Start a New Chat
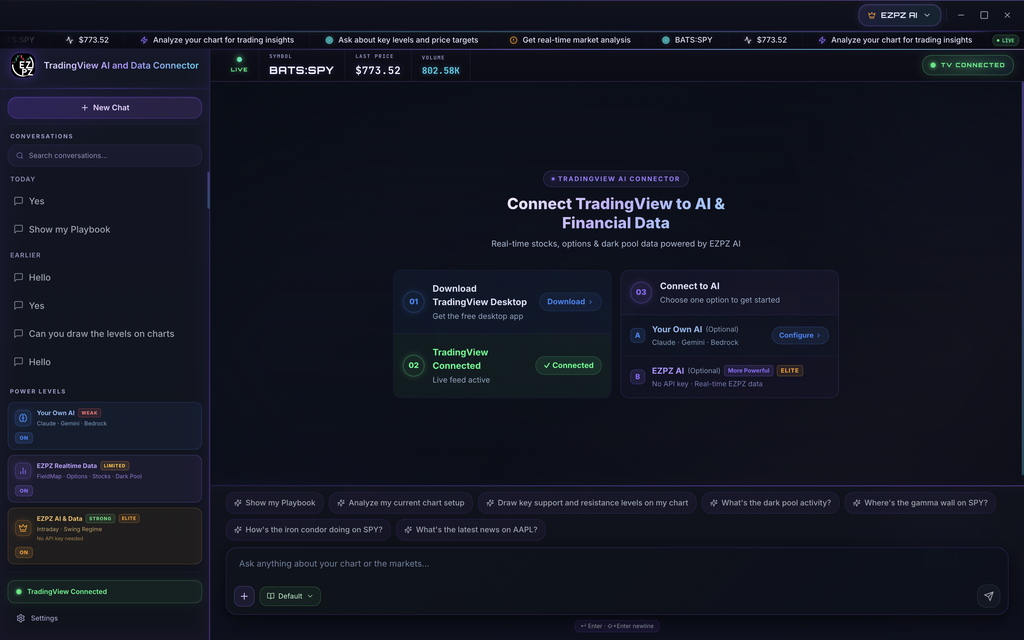1024x640 pixels. tap(104, 108)
